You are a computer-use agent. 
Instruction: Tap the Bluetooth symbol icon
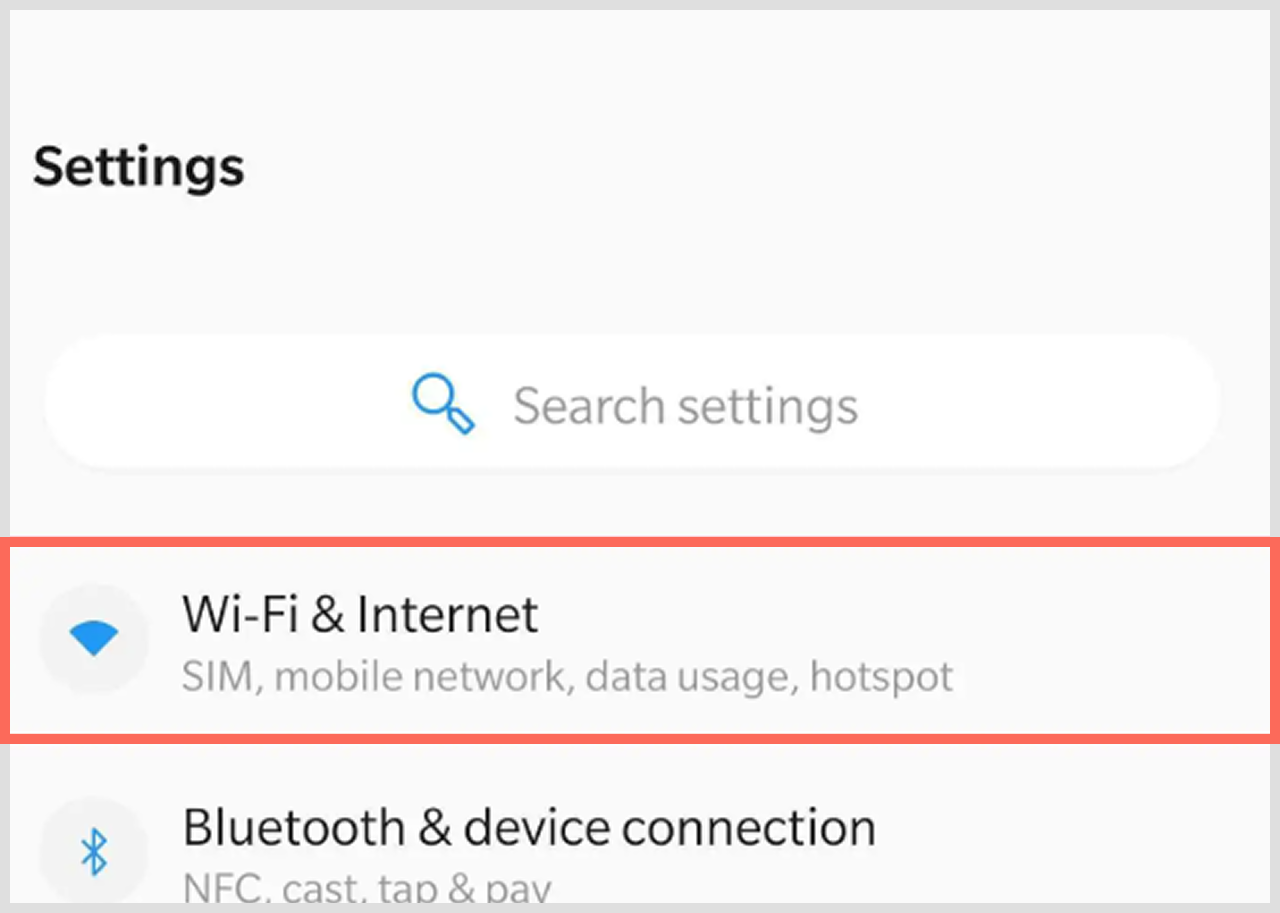tap(94, 851)
